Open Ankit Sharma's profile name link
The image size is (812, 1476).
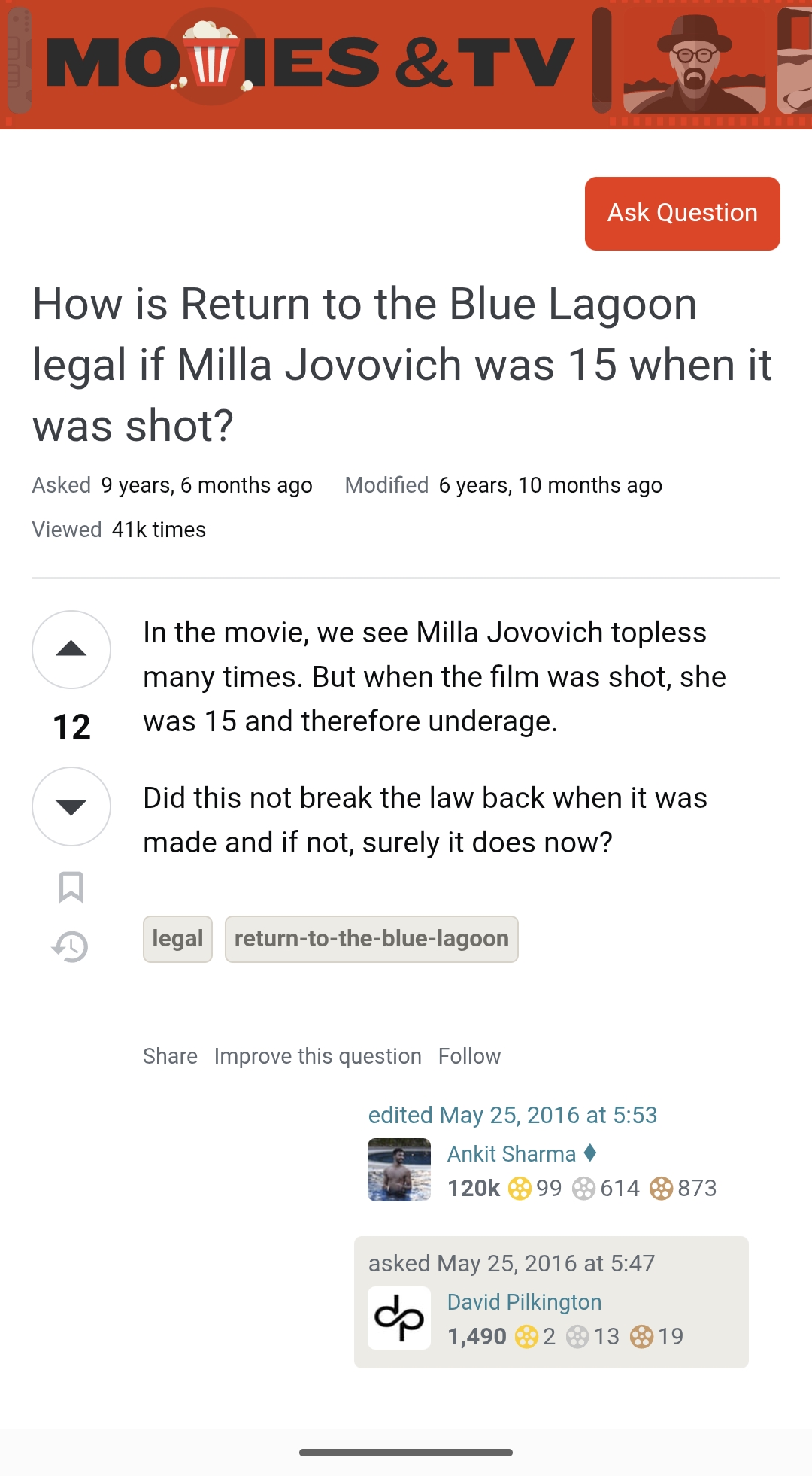point(511,1154)
